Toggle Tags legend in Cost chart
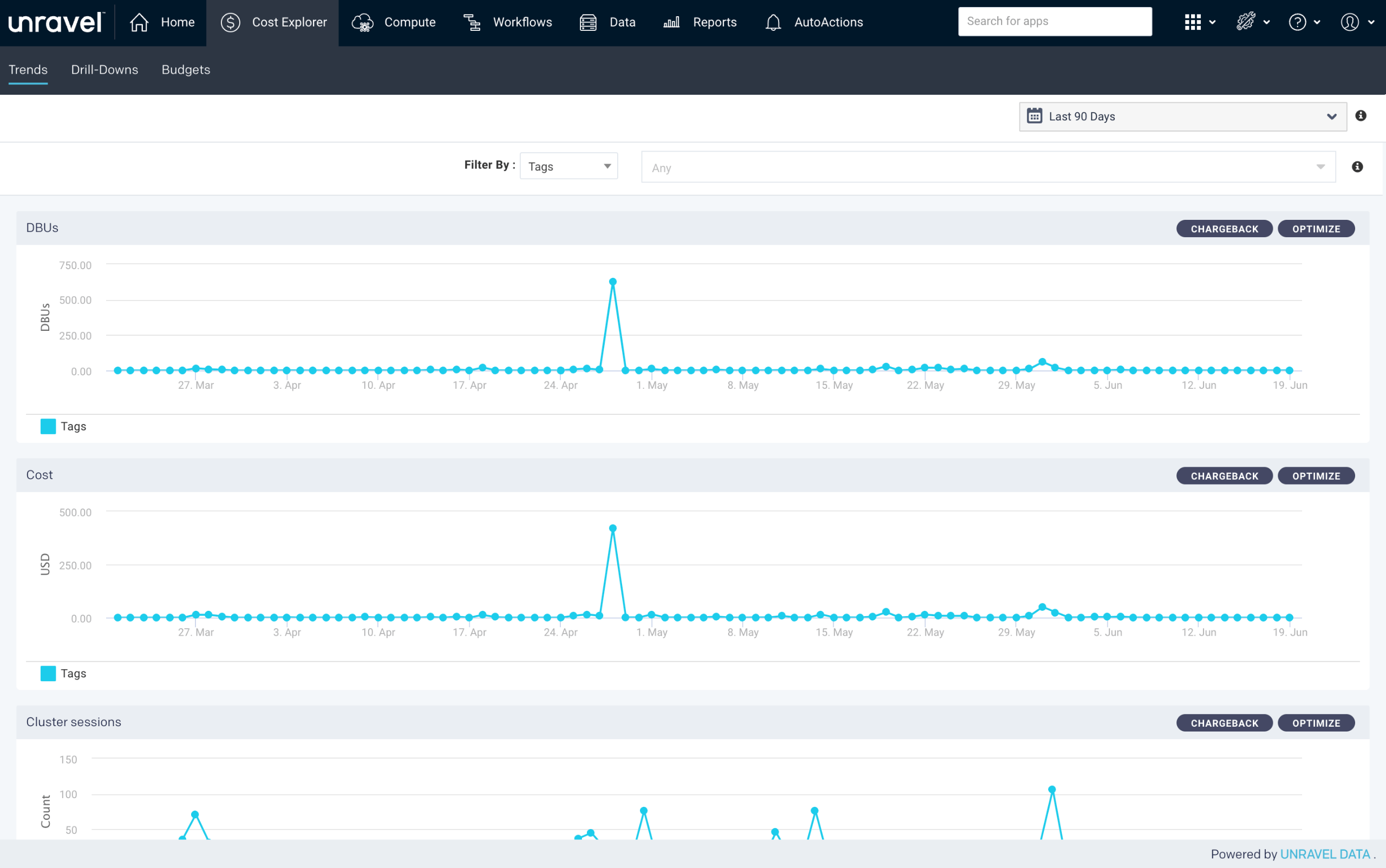Screen dimensions: 1386x868 [x=63, y=673]
